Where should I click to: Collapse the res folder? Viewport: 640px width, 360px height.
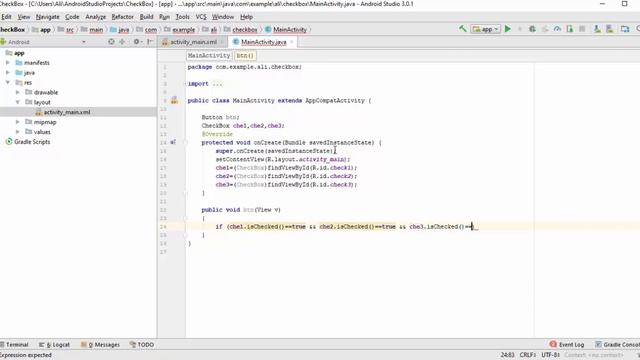coord(8,82)
